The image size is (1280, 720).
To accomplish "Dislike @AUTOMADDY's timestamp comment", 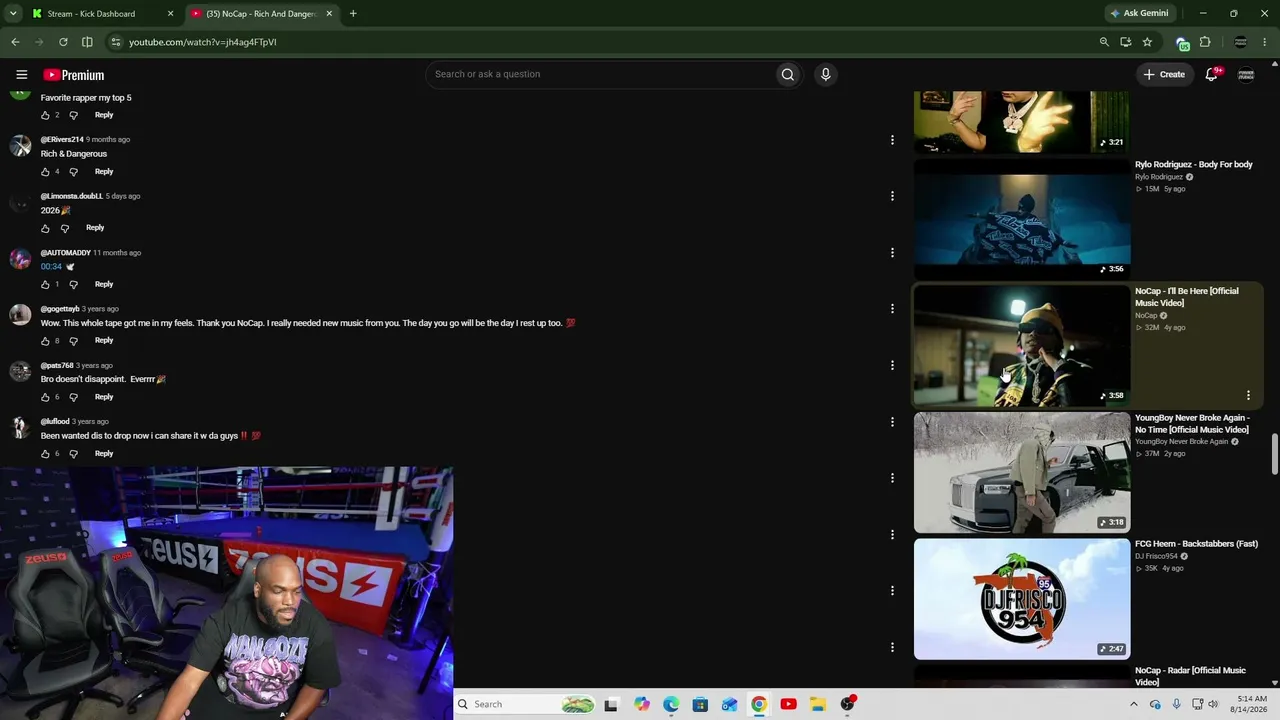I will (x=73, y=285).
